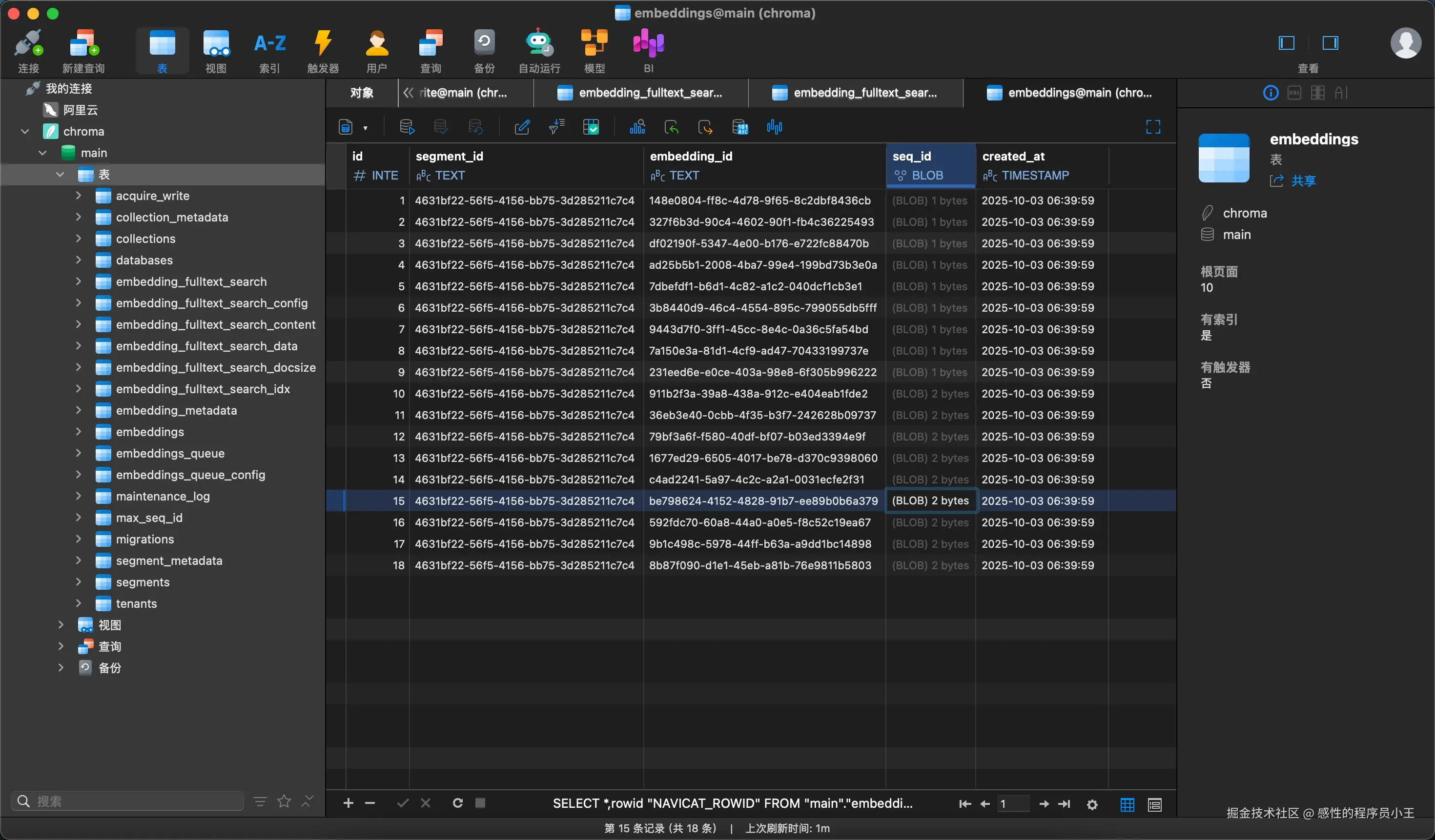Image resolution: width=1435 pixels, height=840 pixels.
Task: Click the settings gear in pagination bar
Action: [1091, 804]
